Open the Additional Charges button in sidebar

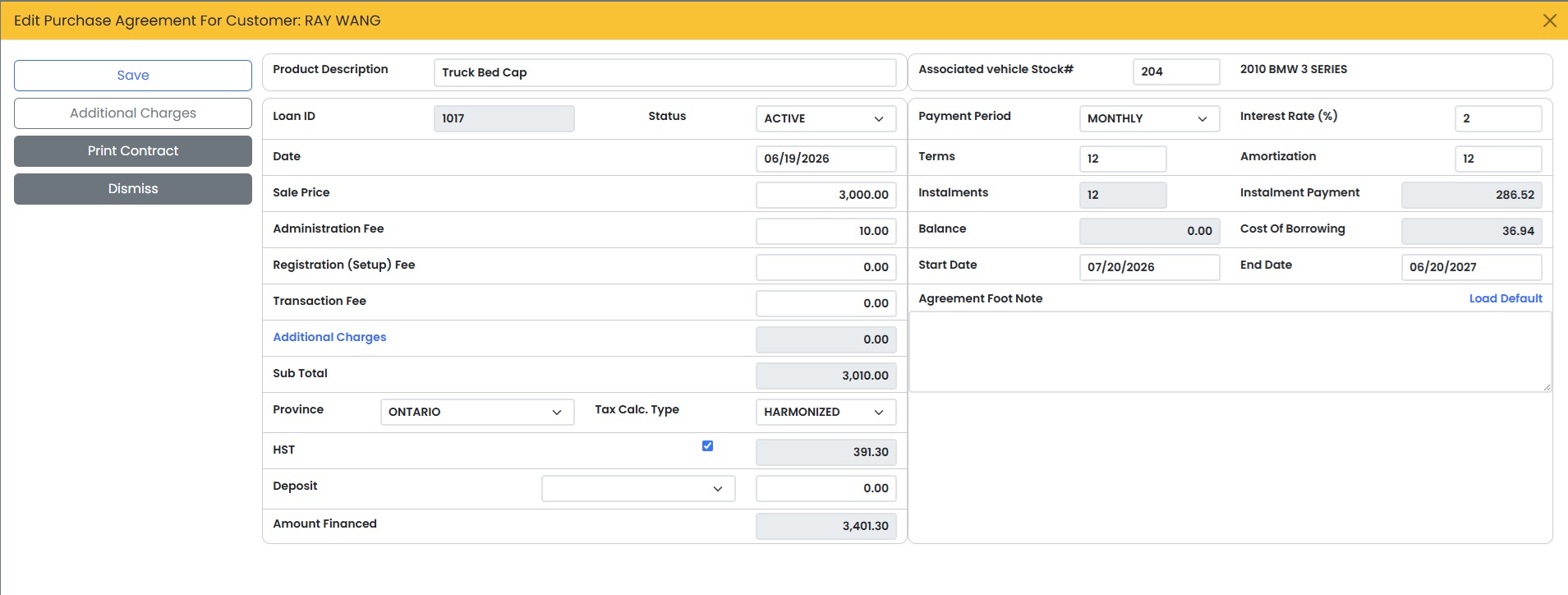133,113
